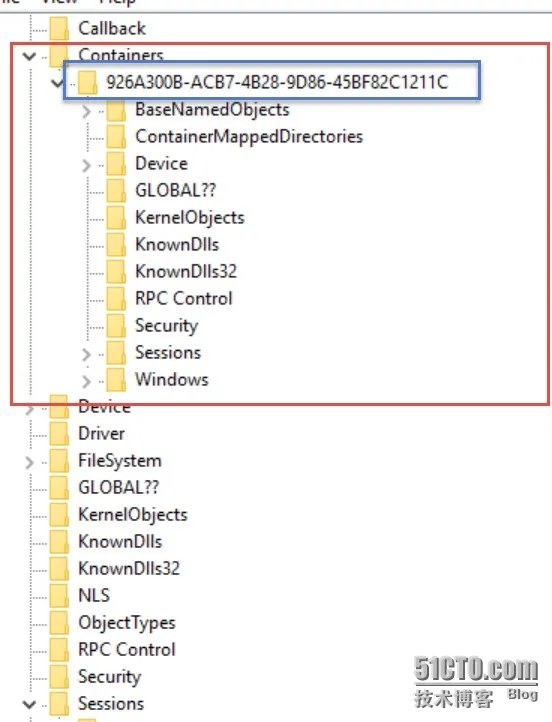
Task: Select the RPC Control folder icon inside the container
Action: tap(116, 299)
